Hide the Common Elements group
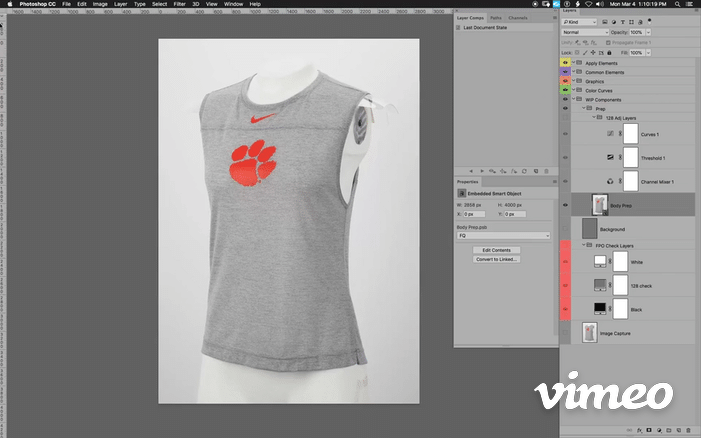Screen dimensions: 701x438 [x=565, y=72]
